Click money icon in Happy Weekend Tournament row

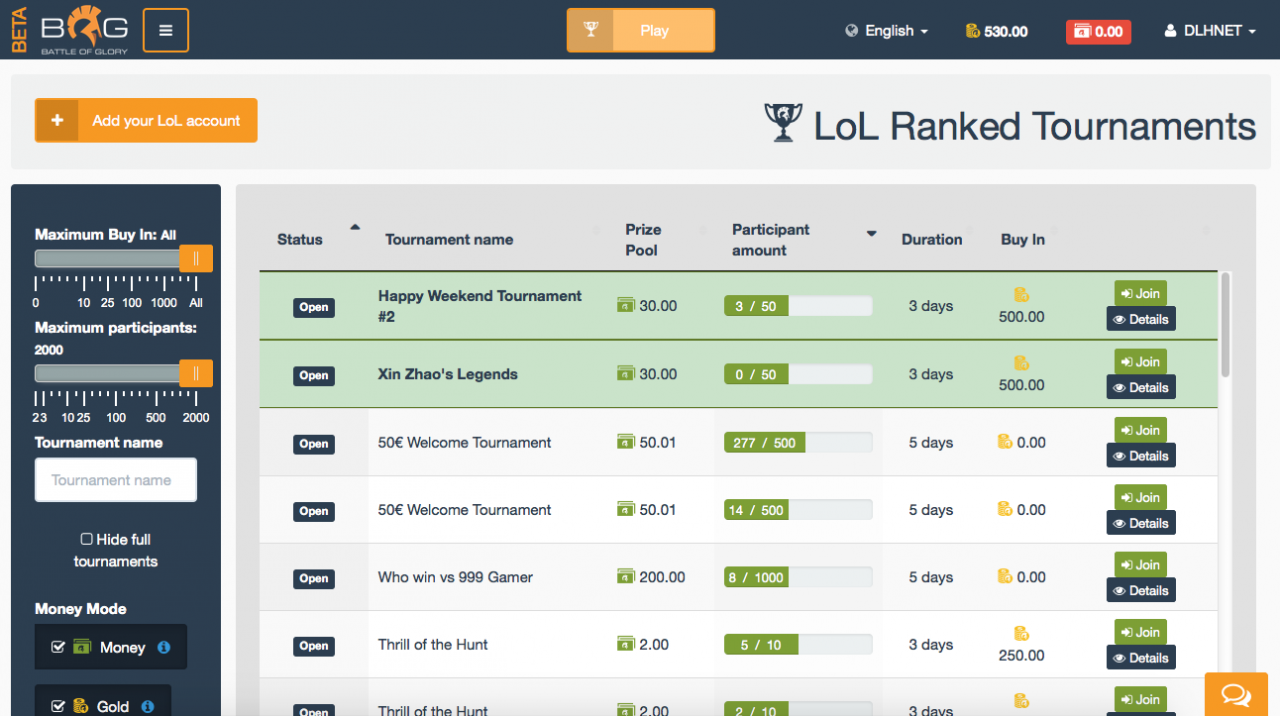(626, 305)
